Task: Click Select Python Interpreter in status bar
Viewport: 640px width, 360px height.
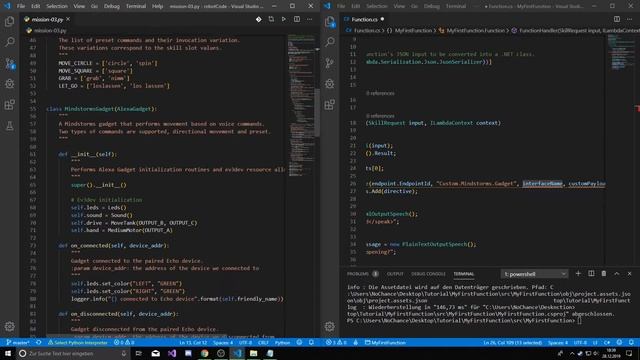Action: pyautogui.click(x=78, y=342)
